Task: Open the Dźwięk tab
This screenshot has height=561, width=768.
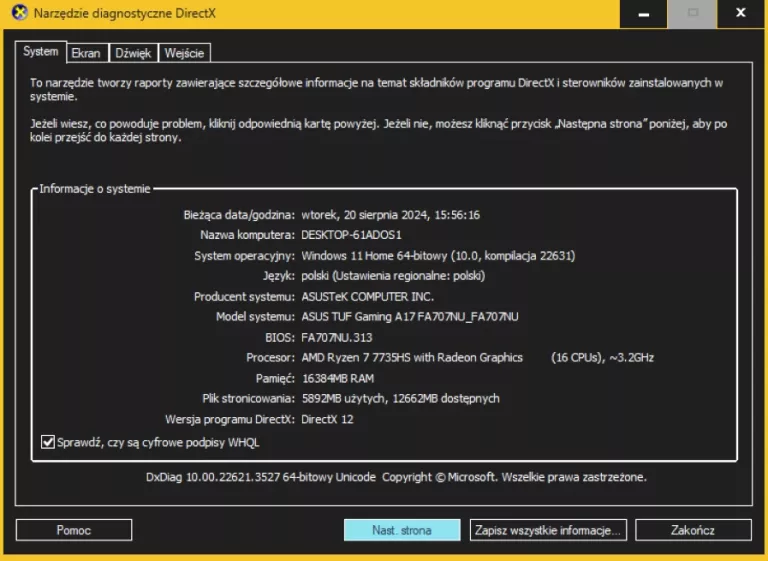Action: [x=133, y=53]
